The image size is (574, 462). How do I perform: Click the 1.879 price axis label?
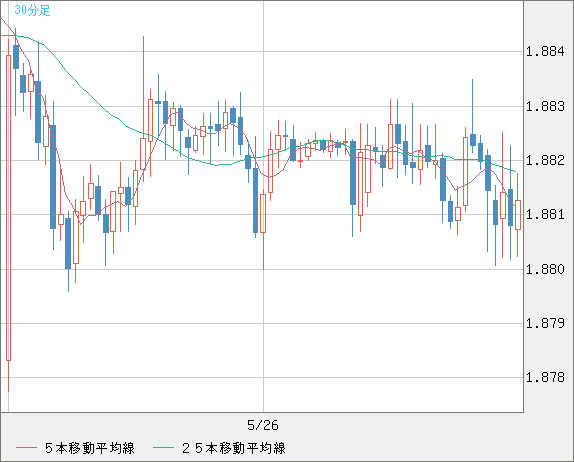(545, 323)
